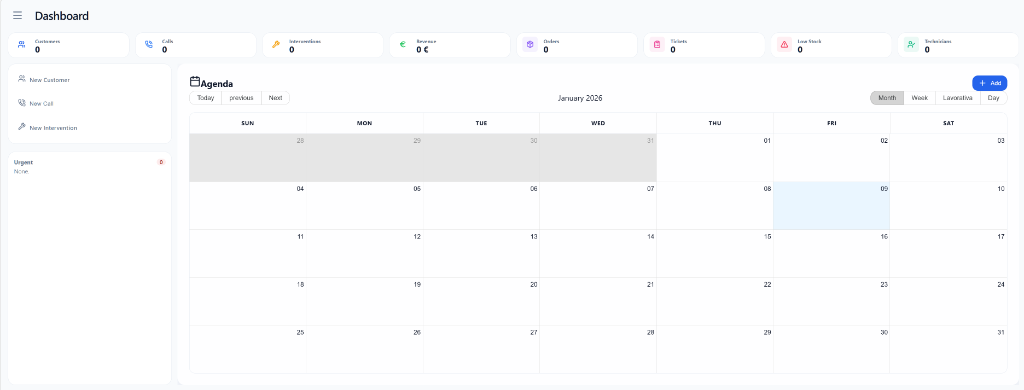Open the hamburger menu next to Dashboard
Viewport: 1024px width, 390px height.
[18, 16]
